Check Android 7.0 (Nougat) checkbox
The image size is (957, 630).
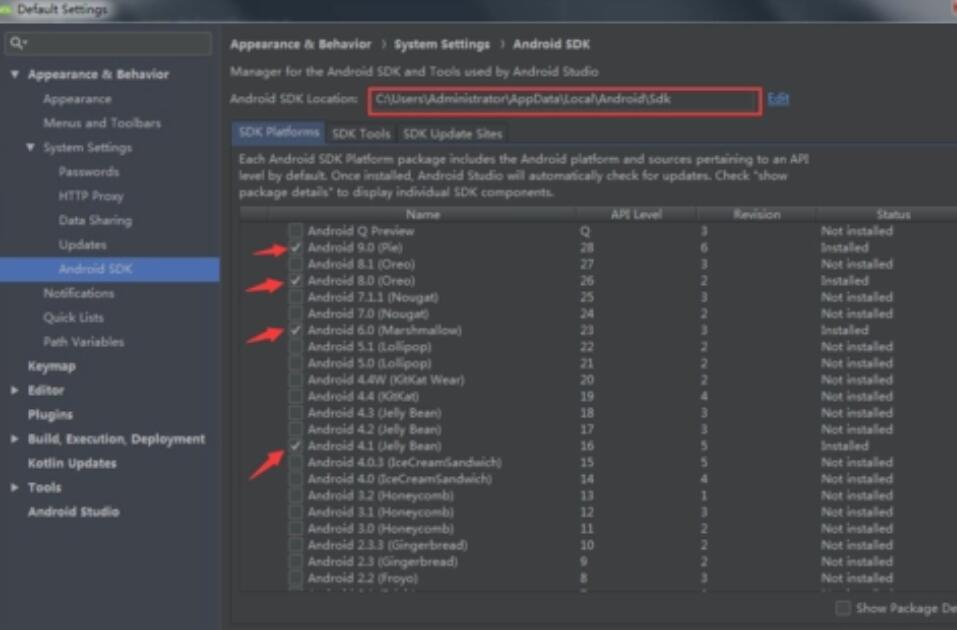(x=296, y=314)
